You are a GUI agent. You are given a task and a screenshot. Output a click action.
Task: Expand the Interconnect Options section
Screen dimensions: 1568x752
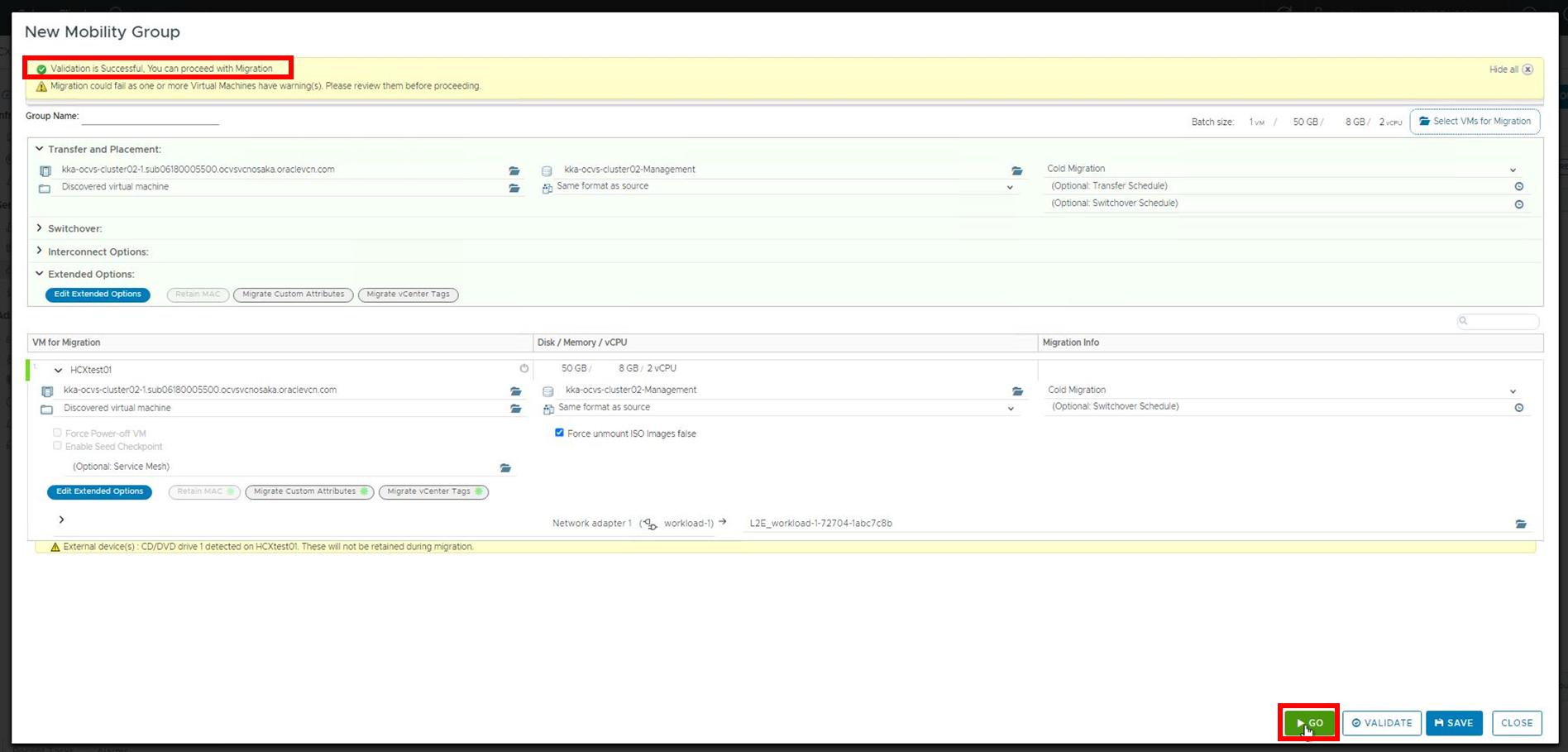[x=39, y=251]
